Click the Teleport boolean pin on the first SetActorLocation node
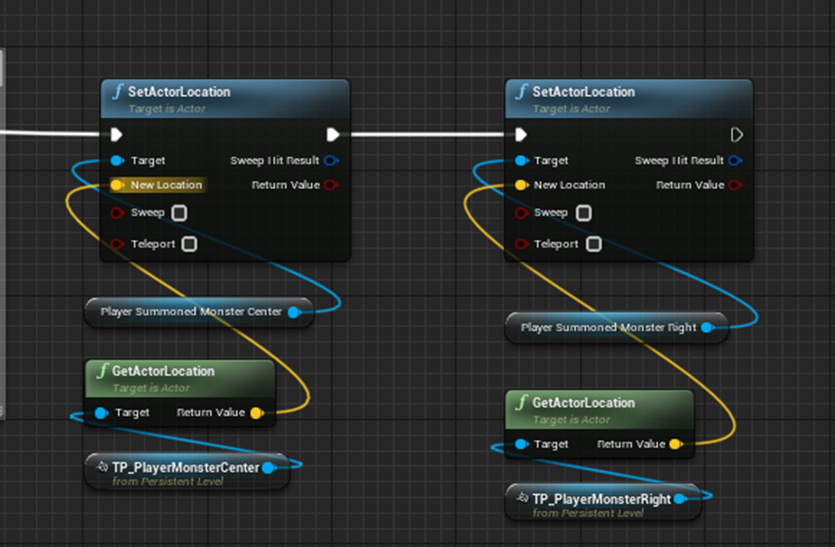The image size is (835, 547). pos(117,244)
